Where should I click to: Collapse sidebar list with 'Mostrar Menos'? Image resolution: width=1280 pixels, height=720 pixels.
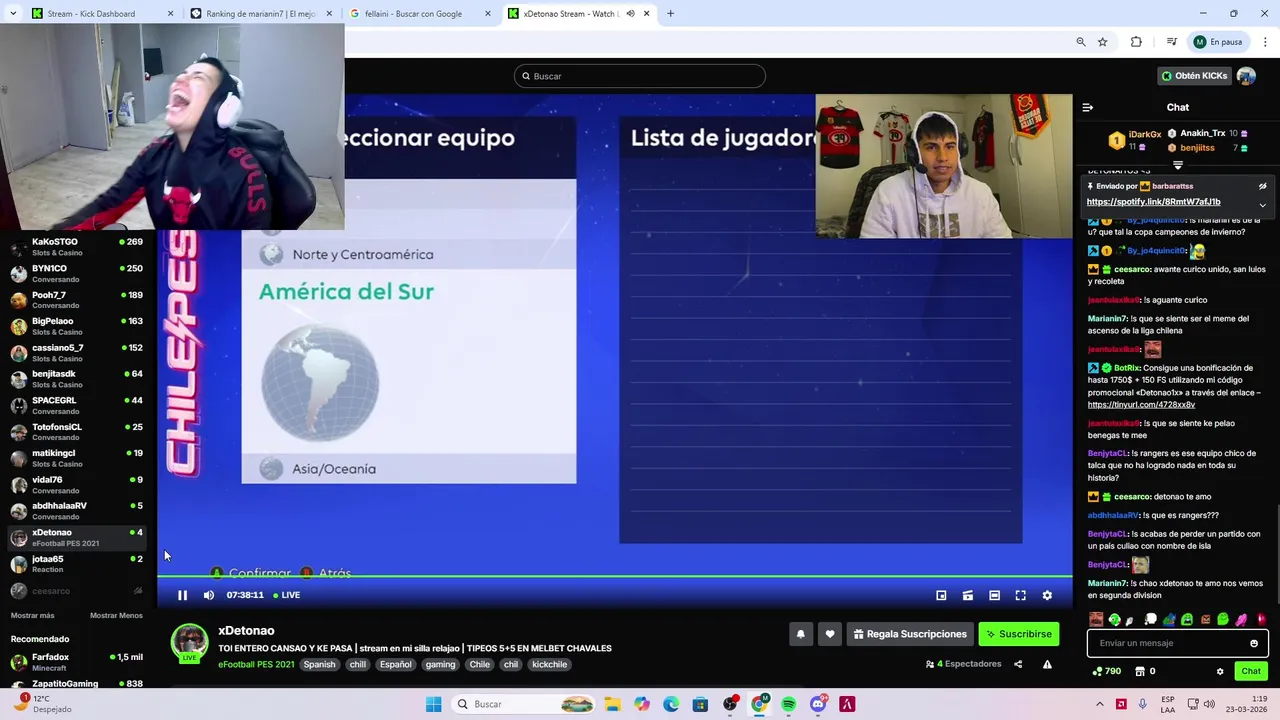pyautogui.click(x=116, y=615)
